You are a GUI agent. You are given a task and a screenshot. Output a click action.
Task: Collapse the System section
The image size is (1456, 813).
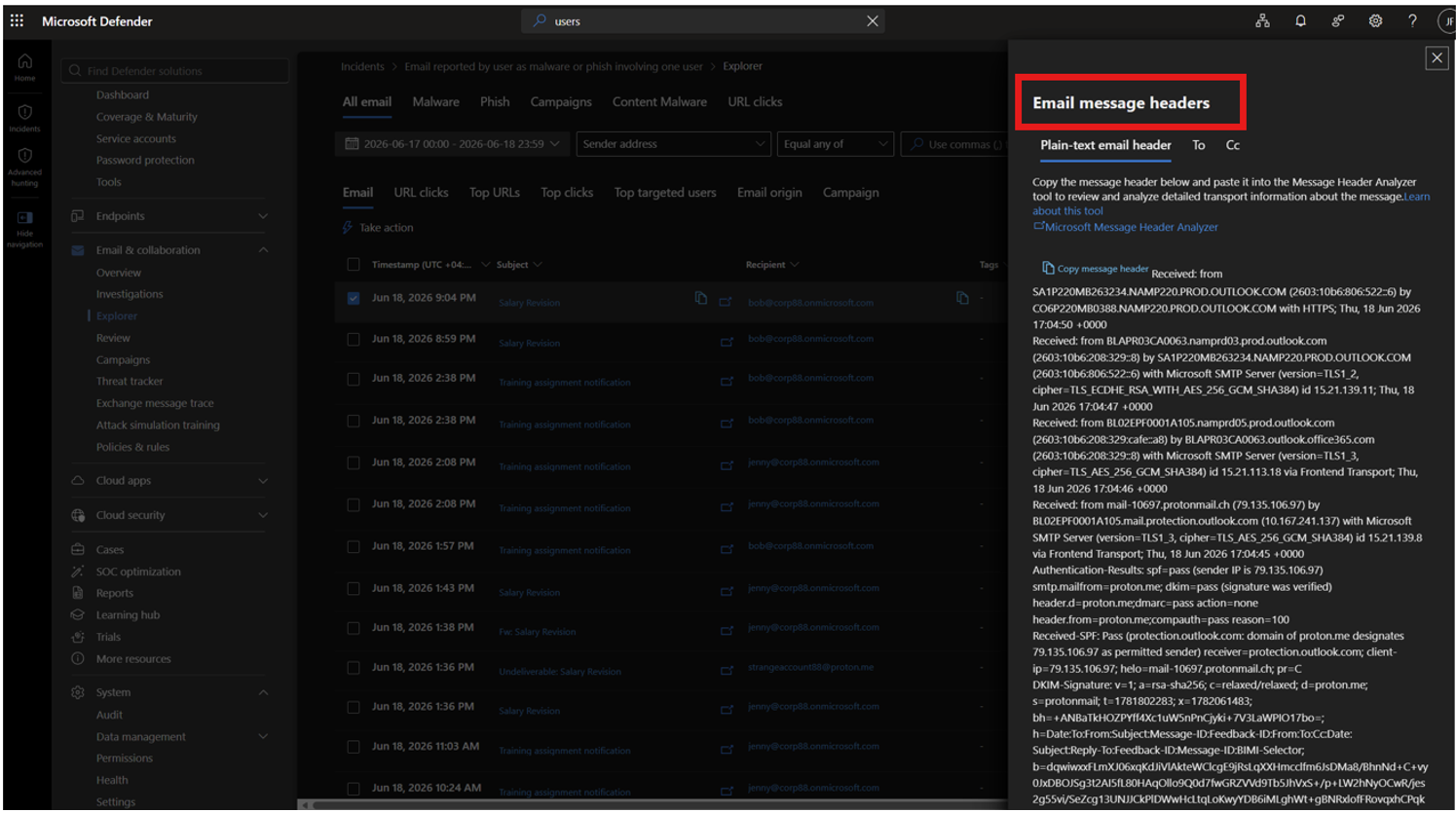point(262,692)
